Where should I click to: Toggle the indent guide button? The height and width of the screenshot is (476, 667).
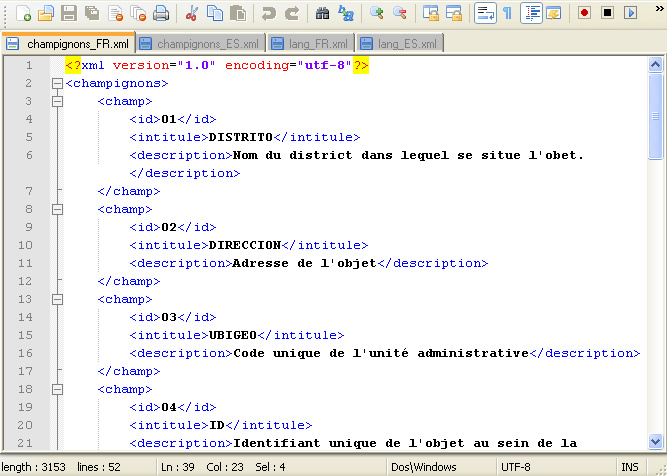tap(531, 13)
